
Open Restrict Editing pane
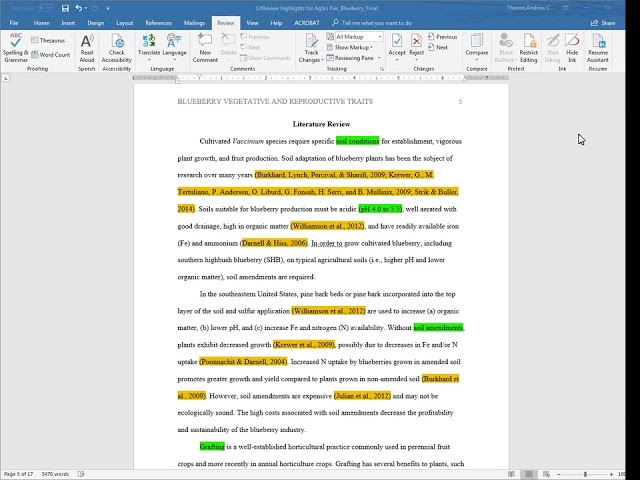(x=529, y=48)
